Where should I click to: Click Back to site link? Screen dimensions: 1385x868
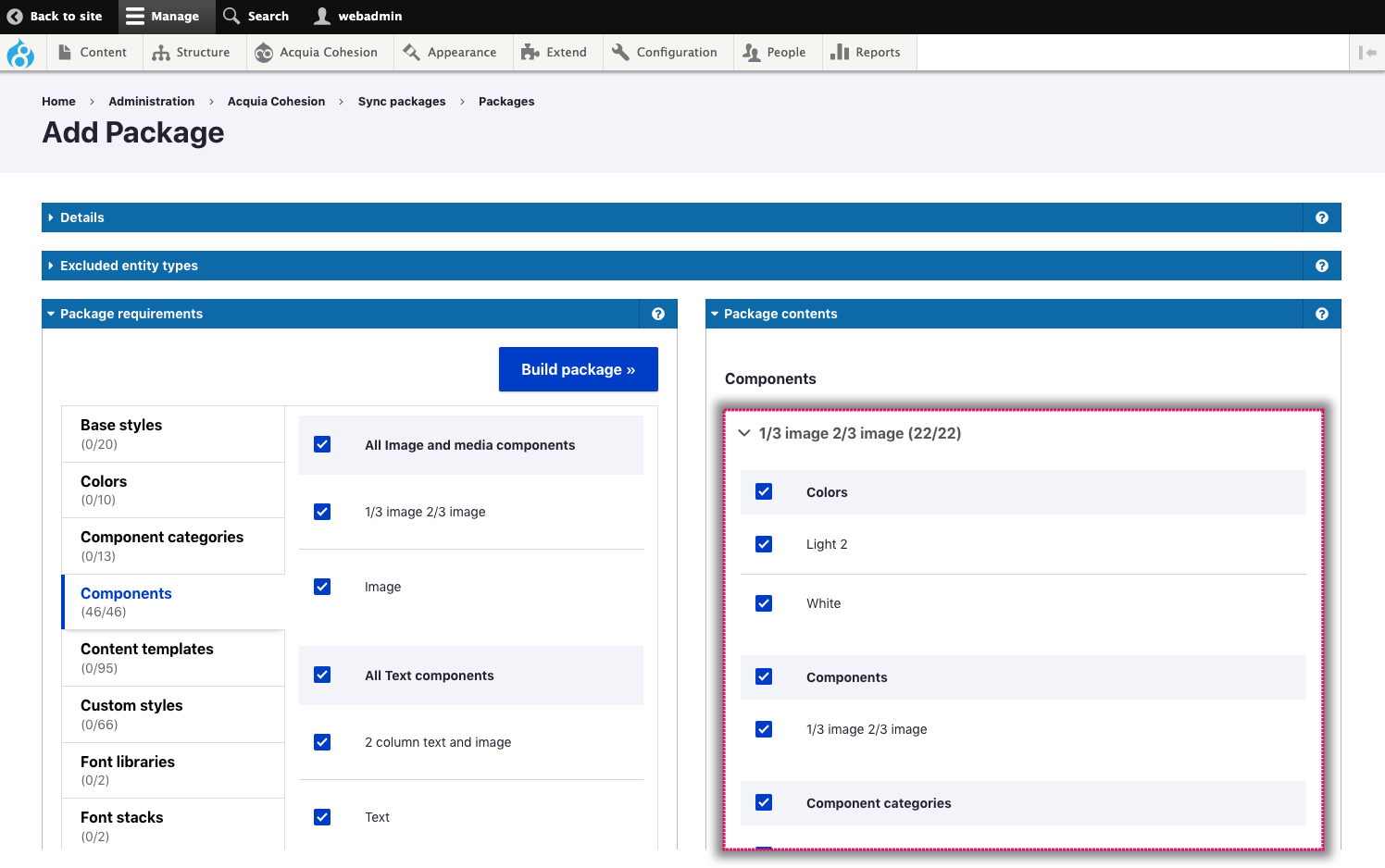click(56, 16)
